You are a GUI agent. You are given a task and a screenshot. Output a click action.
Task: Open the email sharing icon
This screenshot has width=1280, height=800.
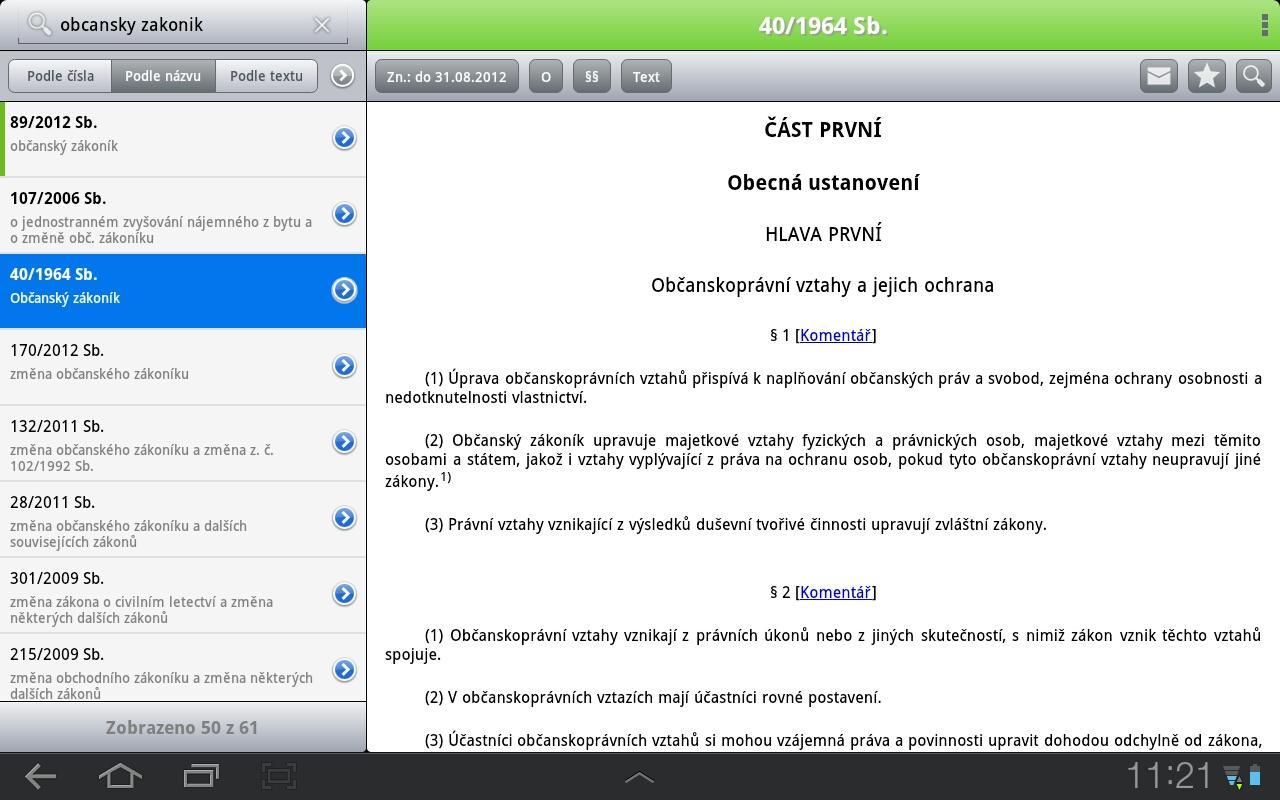point(1158,75)
